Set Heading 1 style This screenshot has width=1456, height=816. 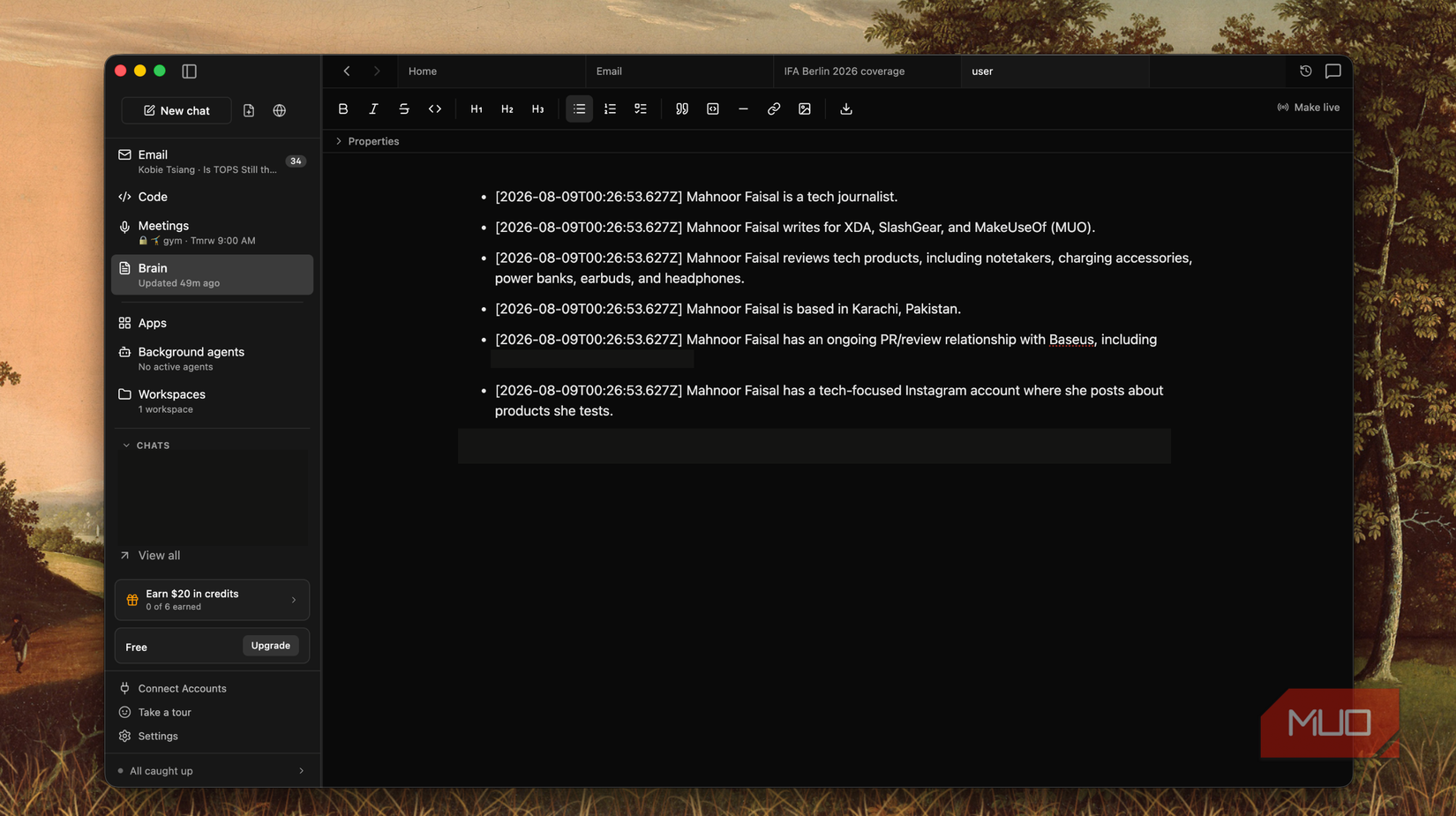[477, 109]
